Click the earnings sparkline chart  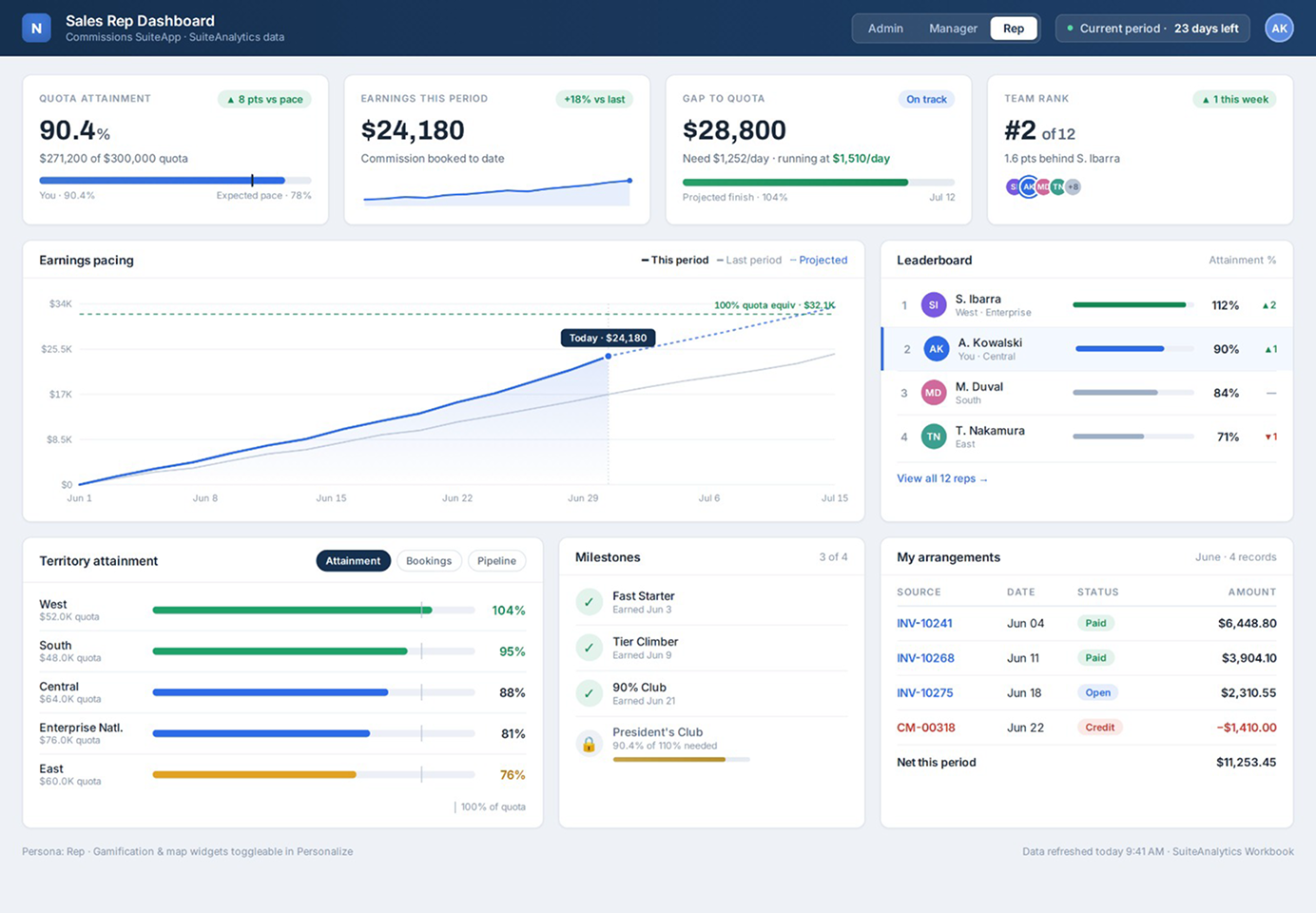pos(496,191)
